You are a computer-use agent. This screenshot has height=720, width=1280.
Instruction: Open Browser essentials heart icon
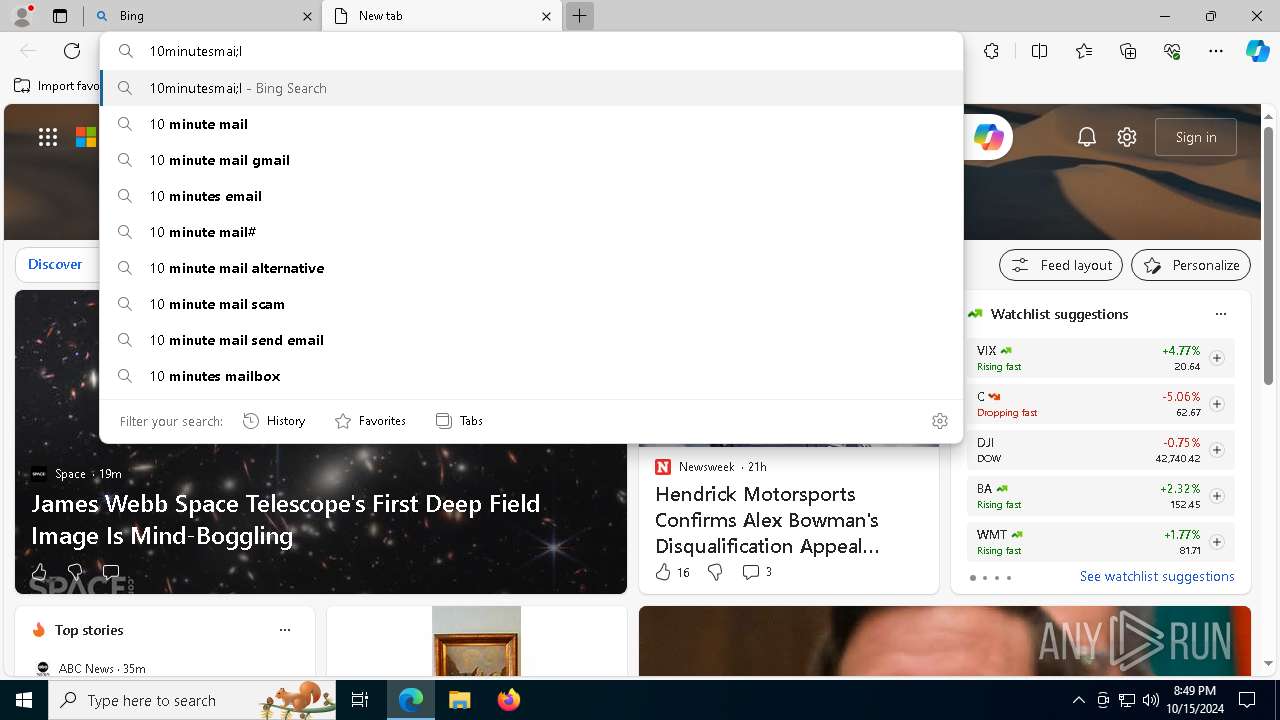click(x=1172, y=51)
